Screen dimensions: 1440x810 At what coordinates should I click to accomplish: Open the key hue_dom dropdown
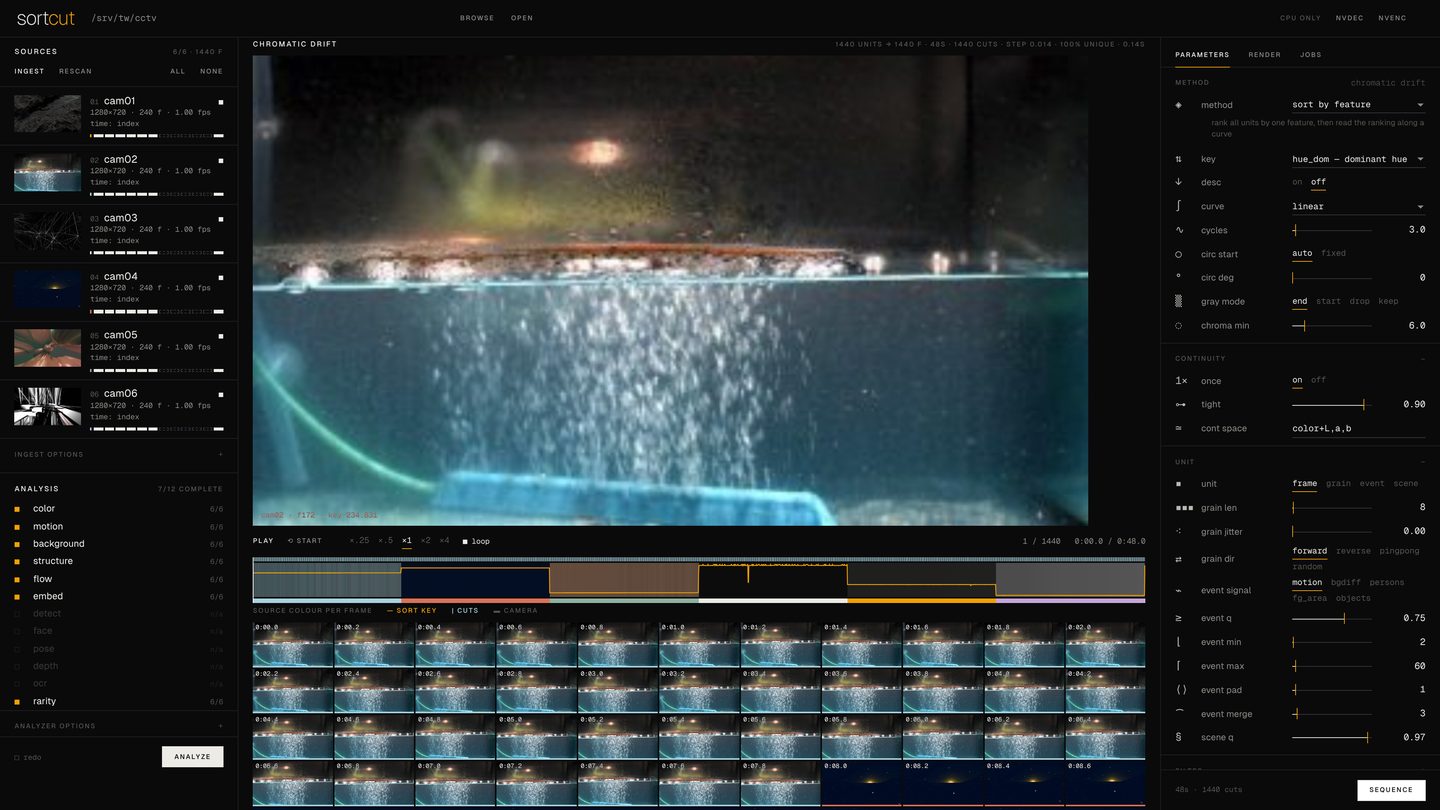tap(1358, 159)
